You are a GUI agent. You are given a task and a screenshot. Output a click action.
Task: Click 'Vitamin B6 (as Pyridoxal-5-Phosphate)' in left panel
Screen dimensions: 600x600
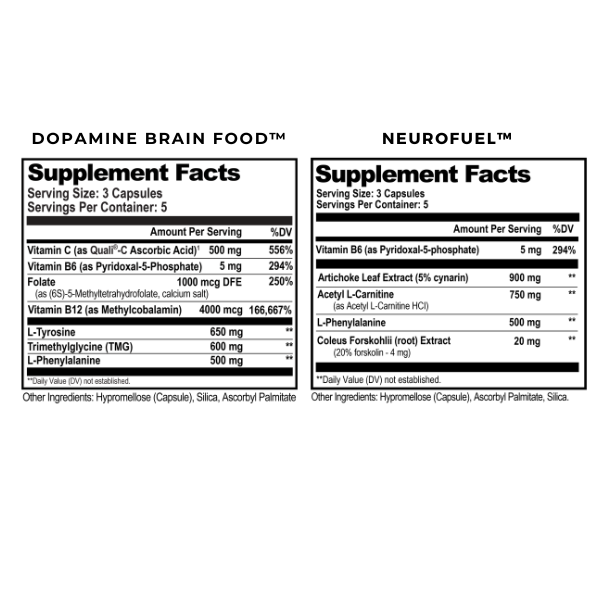point(115,266)
